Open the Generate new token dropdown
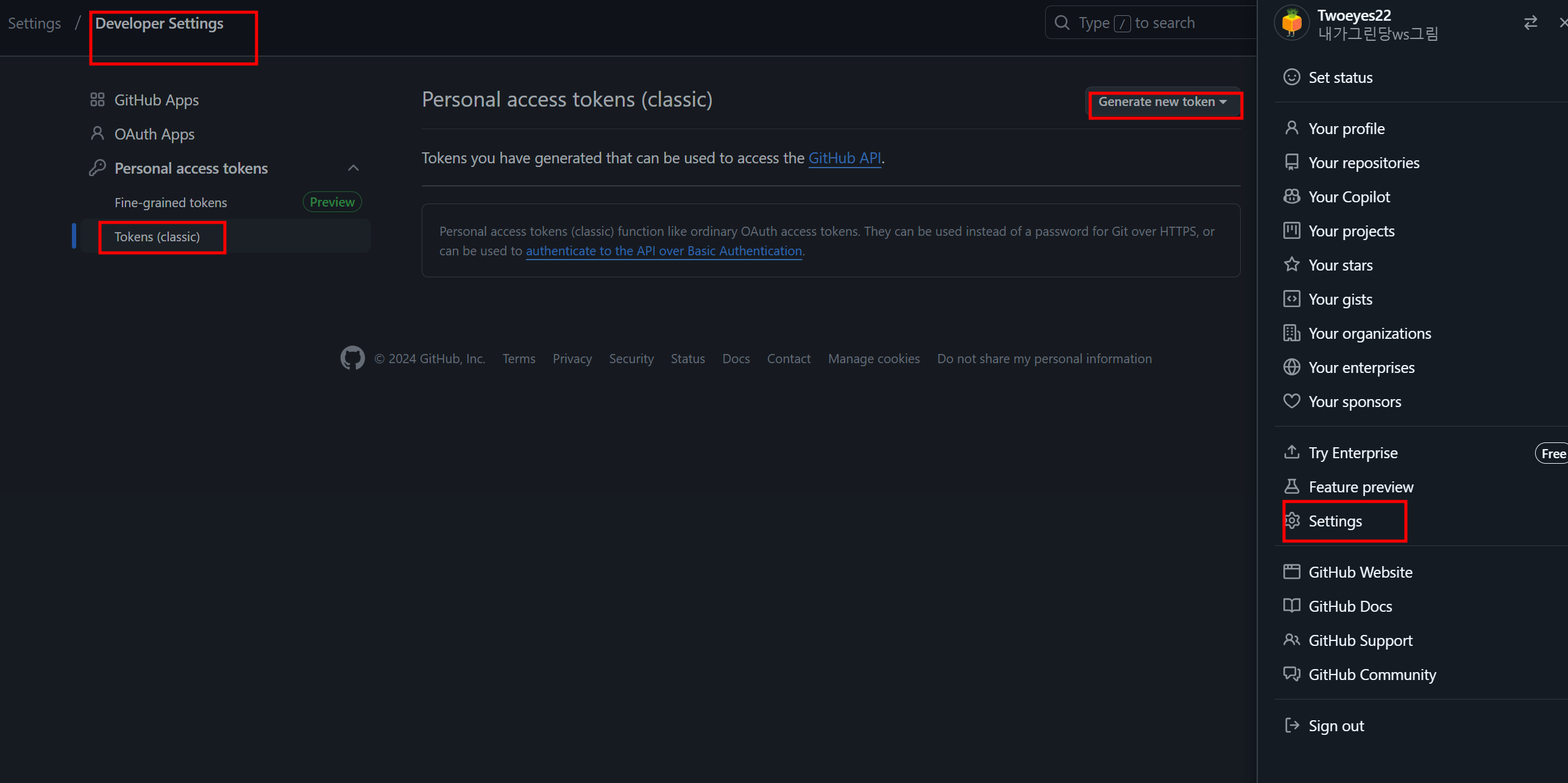 click(x=1163, y=102)
